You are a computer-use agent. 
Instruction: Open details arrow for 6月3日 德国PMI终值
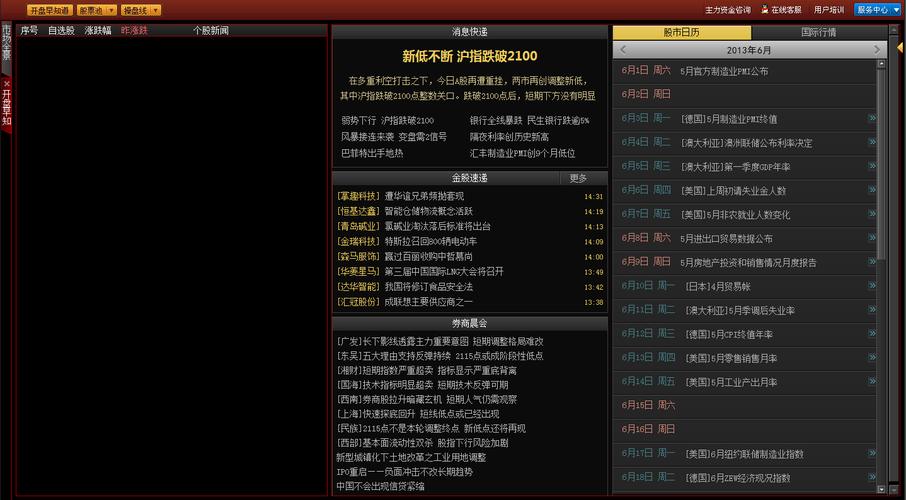tap(872, 118)
